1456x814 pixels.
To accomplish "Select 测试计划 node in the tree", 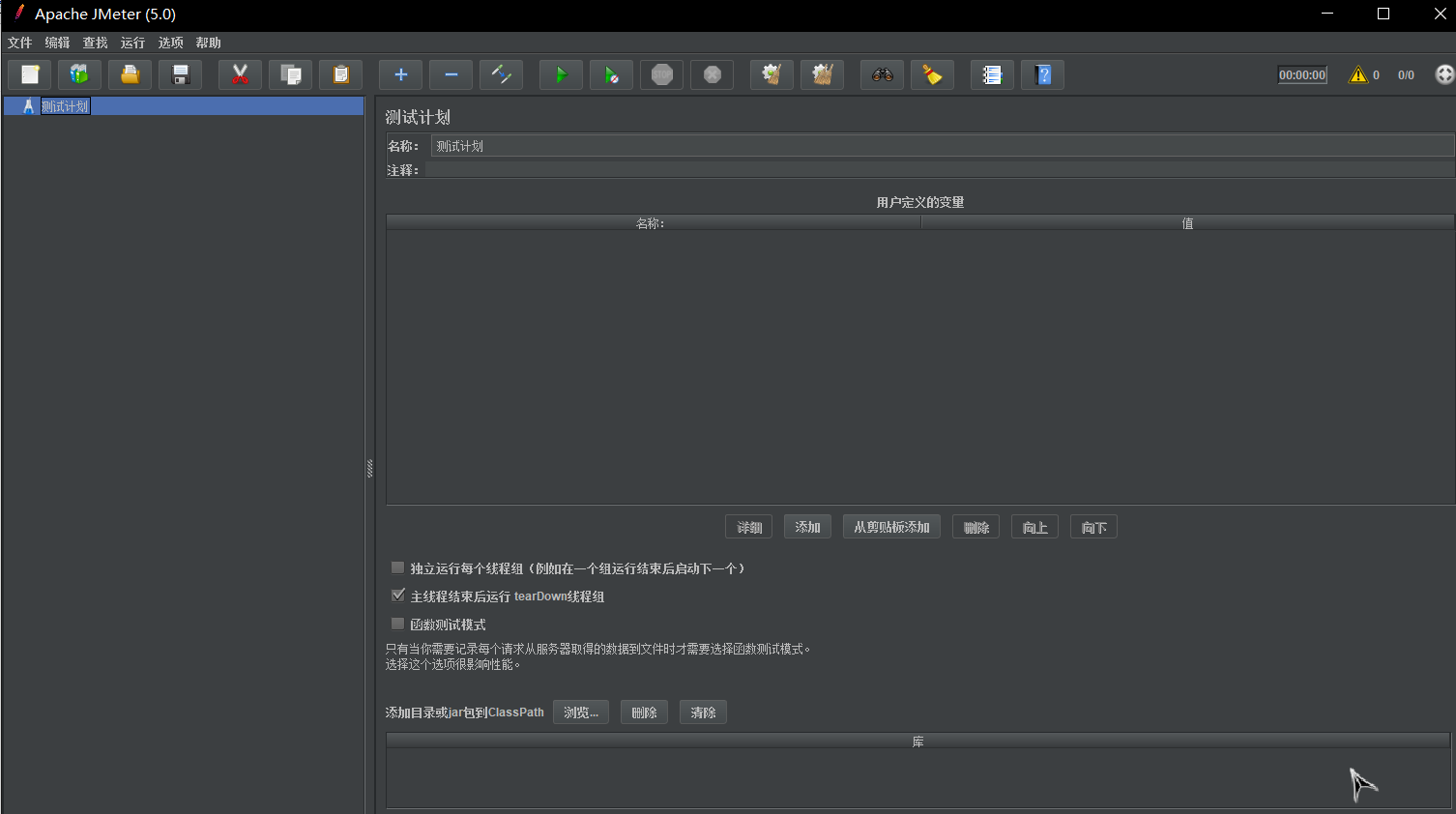I will coord(65,106).
